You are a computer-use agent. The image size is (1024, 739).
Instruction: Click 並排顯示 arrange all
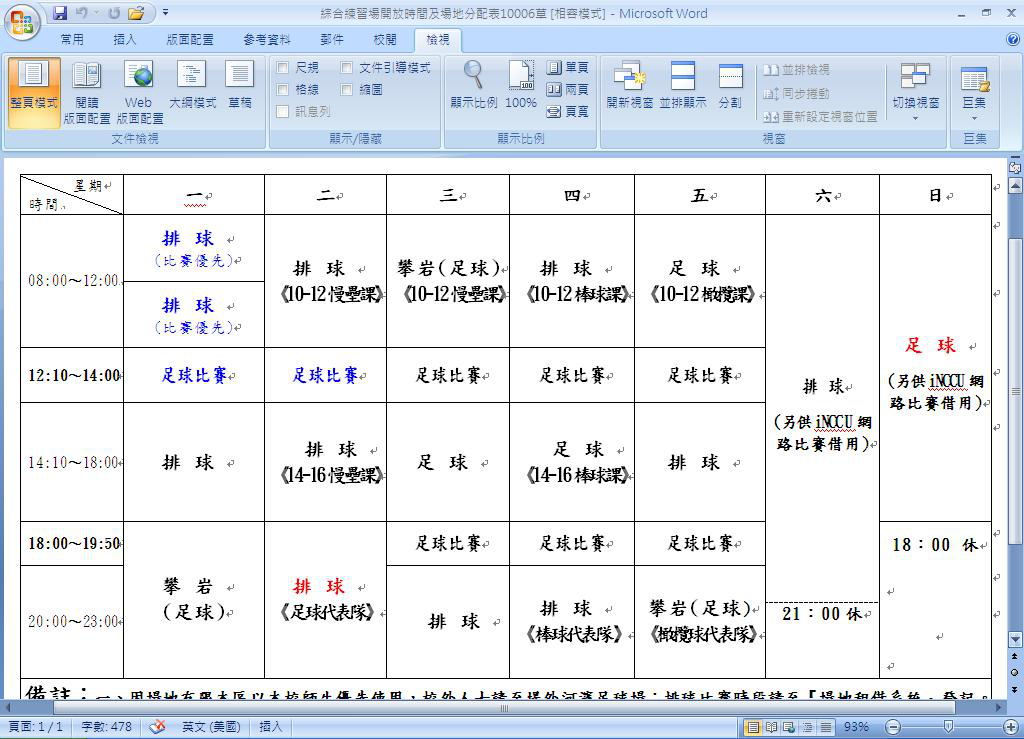(x=683, y=84)
